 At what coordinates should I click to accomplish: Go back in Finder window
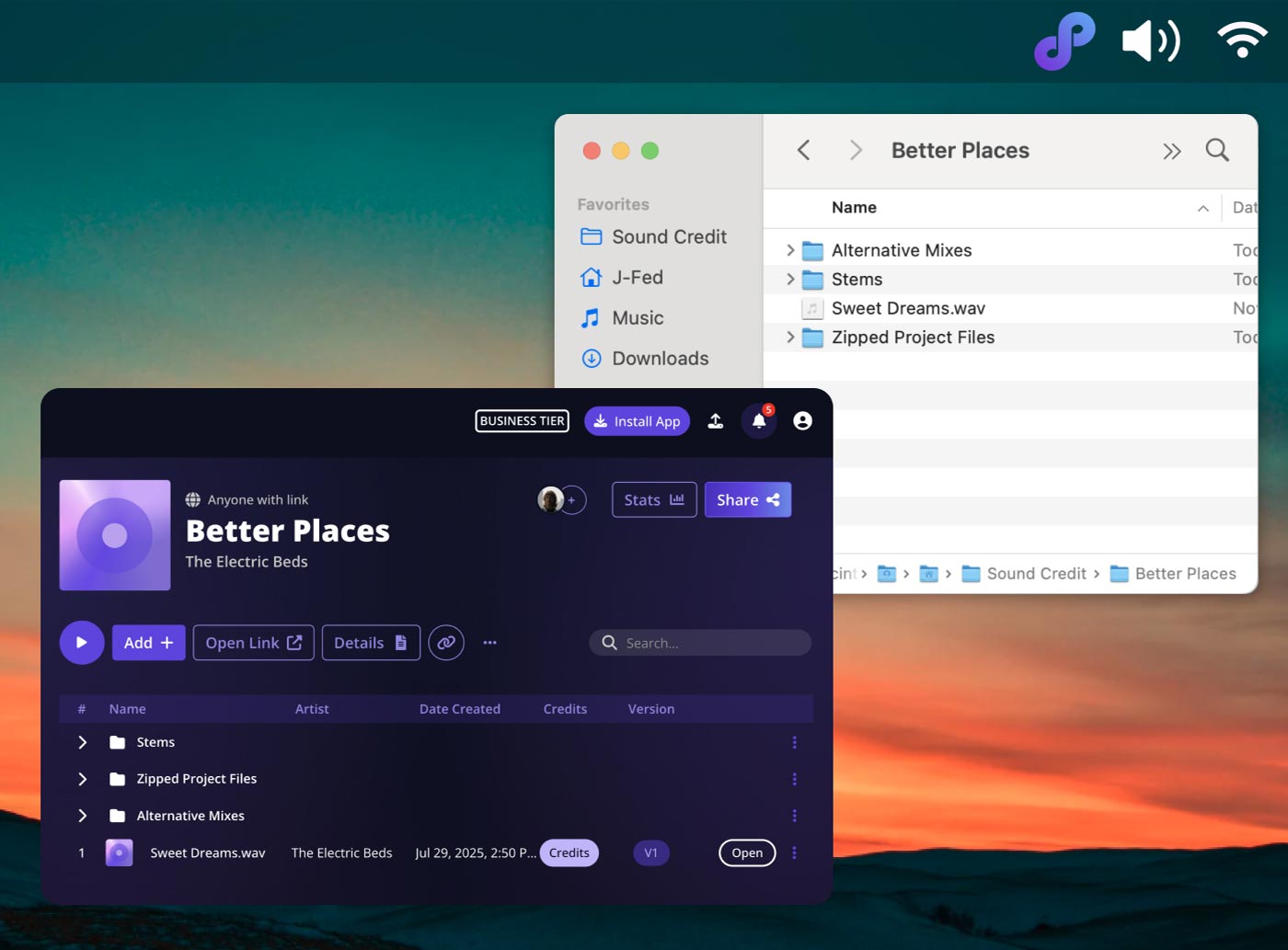pyautogui.click(x=803, y=150)
